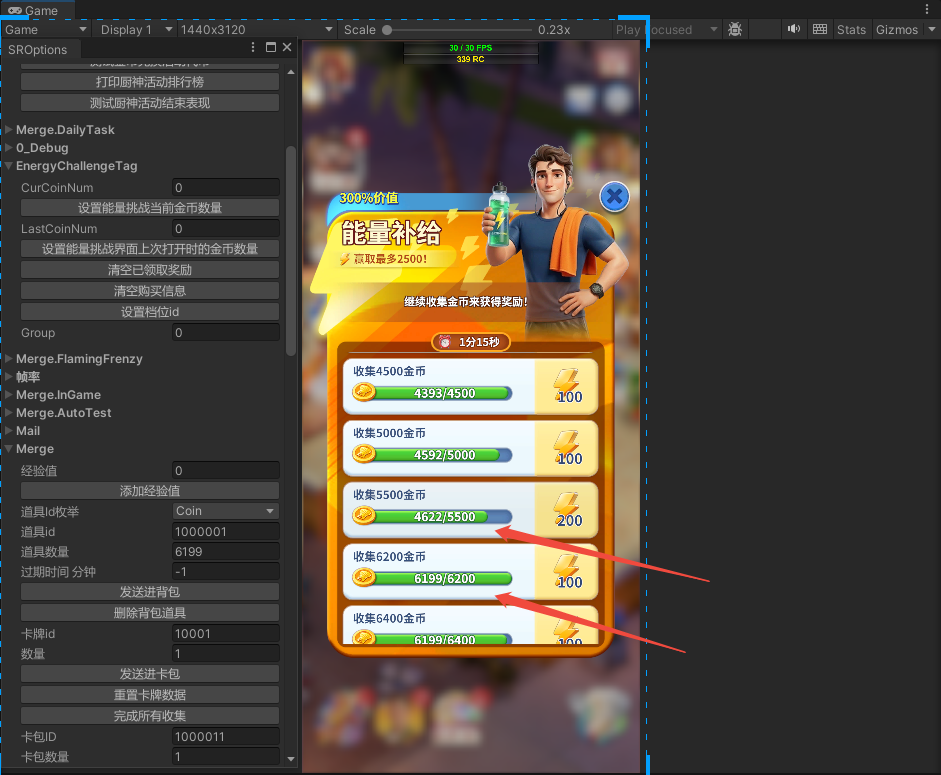Open the 道具Id枚举 Coin dropdown
The image size is (941, 775).
[226, 511]
